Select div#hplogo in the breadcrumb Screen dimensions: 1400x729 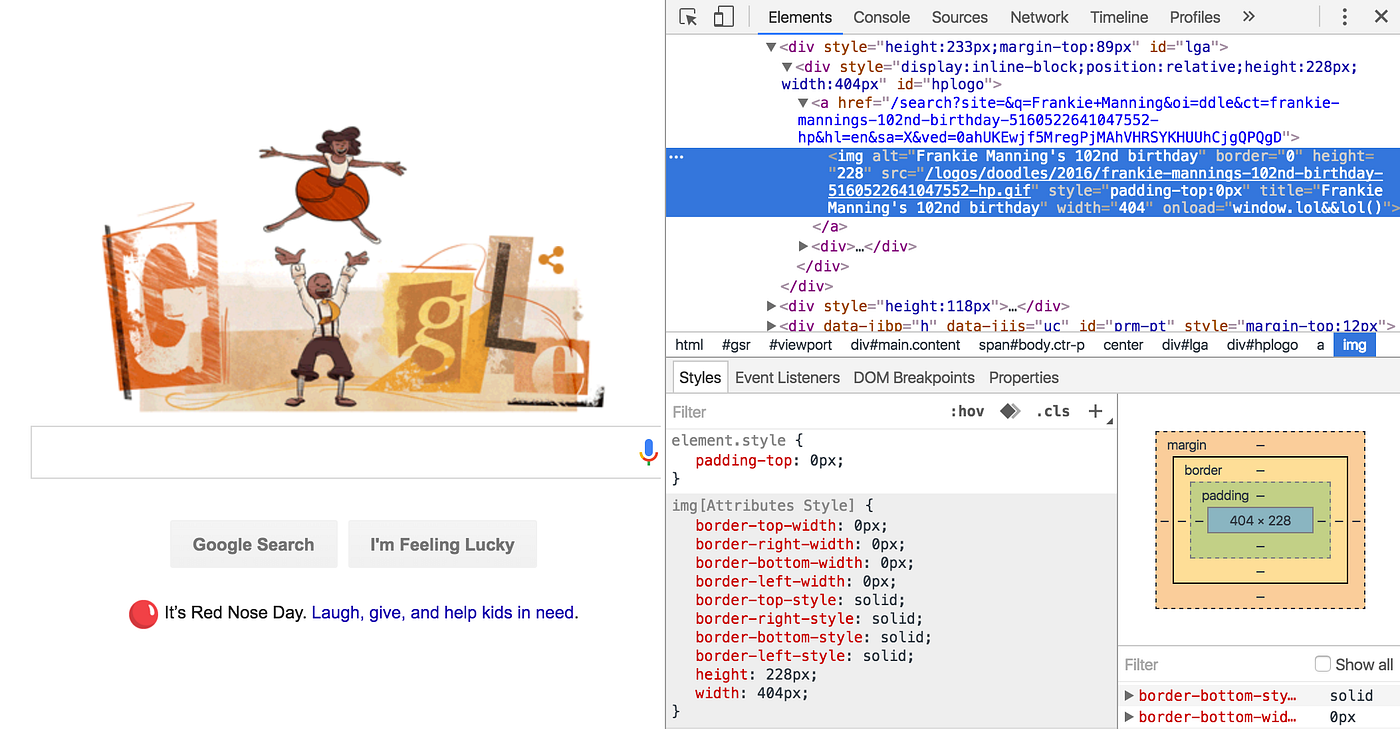1262,345
